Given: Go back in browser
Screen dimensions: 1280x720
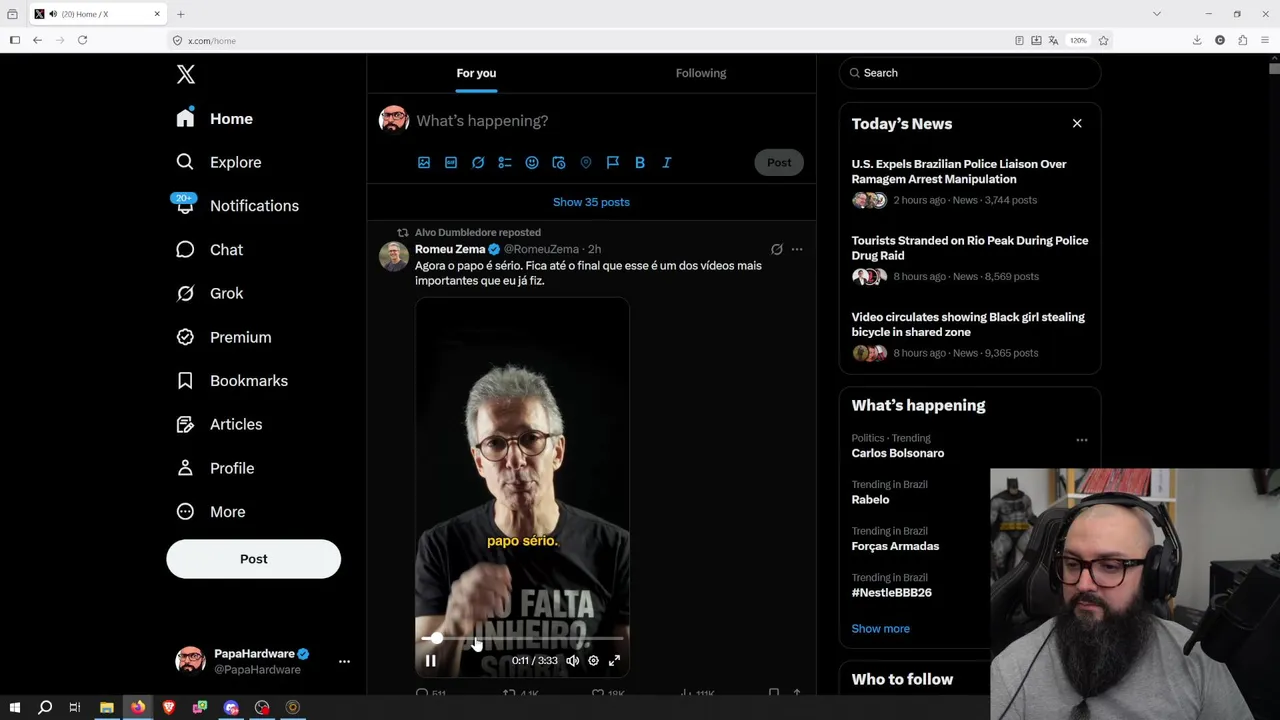Looking at the screenshot, I should tap(37, 40).
